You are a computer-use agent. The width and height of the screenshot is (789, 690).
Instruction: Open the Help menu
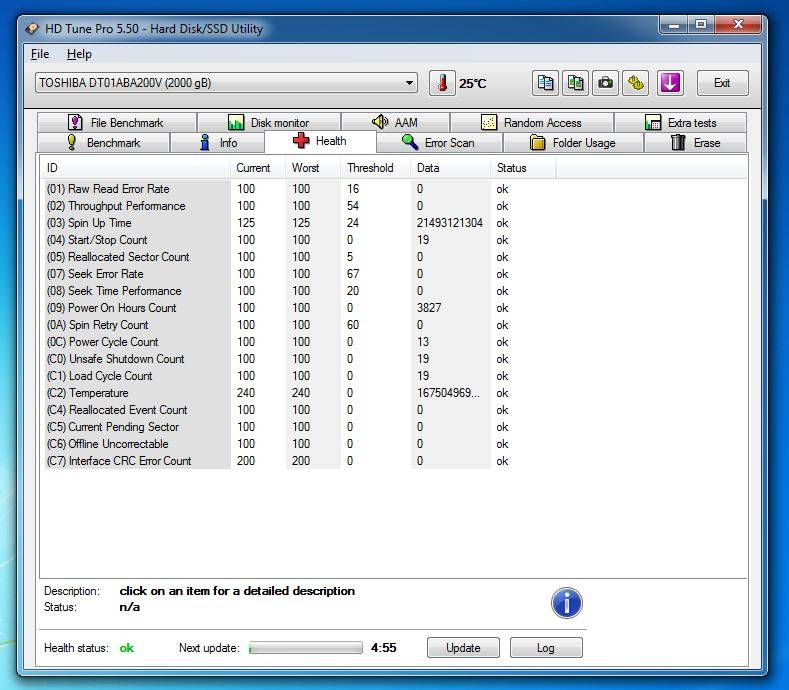79,54
